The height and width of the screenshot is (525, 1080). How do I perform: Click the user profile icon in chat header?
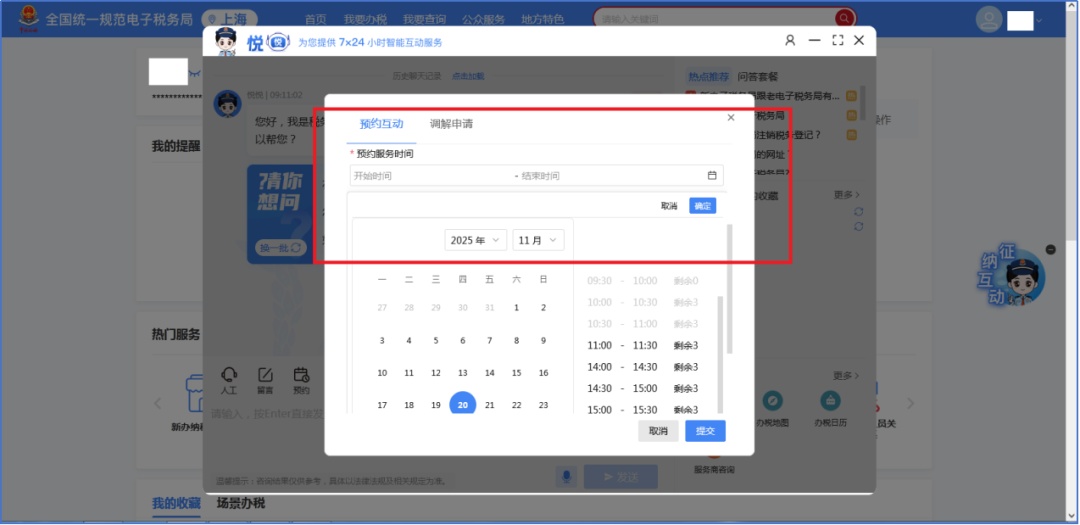pyautogui.click(x=790, y=41)
